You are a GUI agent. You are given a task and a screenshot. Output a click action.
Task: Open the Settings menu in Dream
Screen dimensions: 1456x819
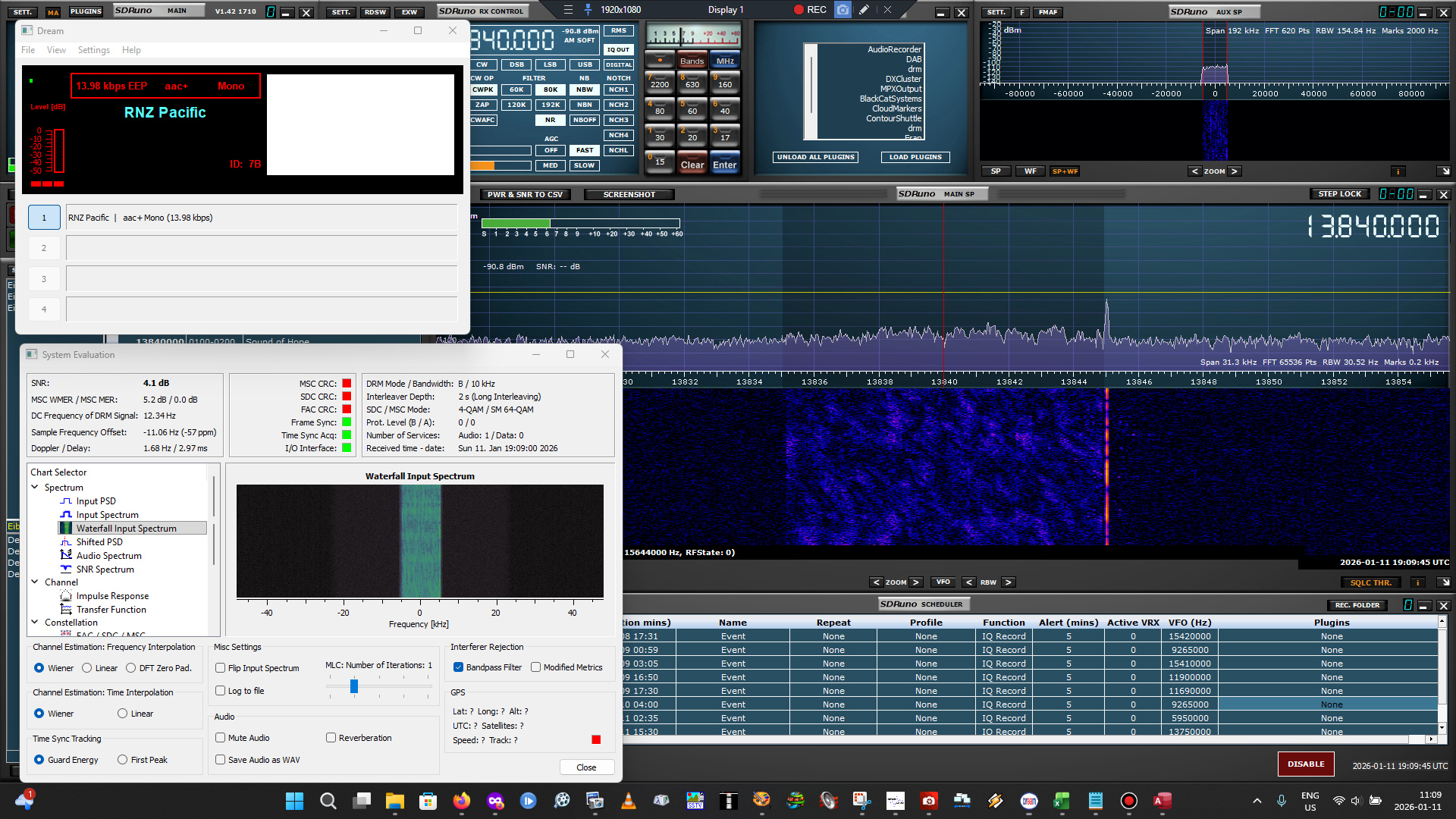93,50
